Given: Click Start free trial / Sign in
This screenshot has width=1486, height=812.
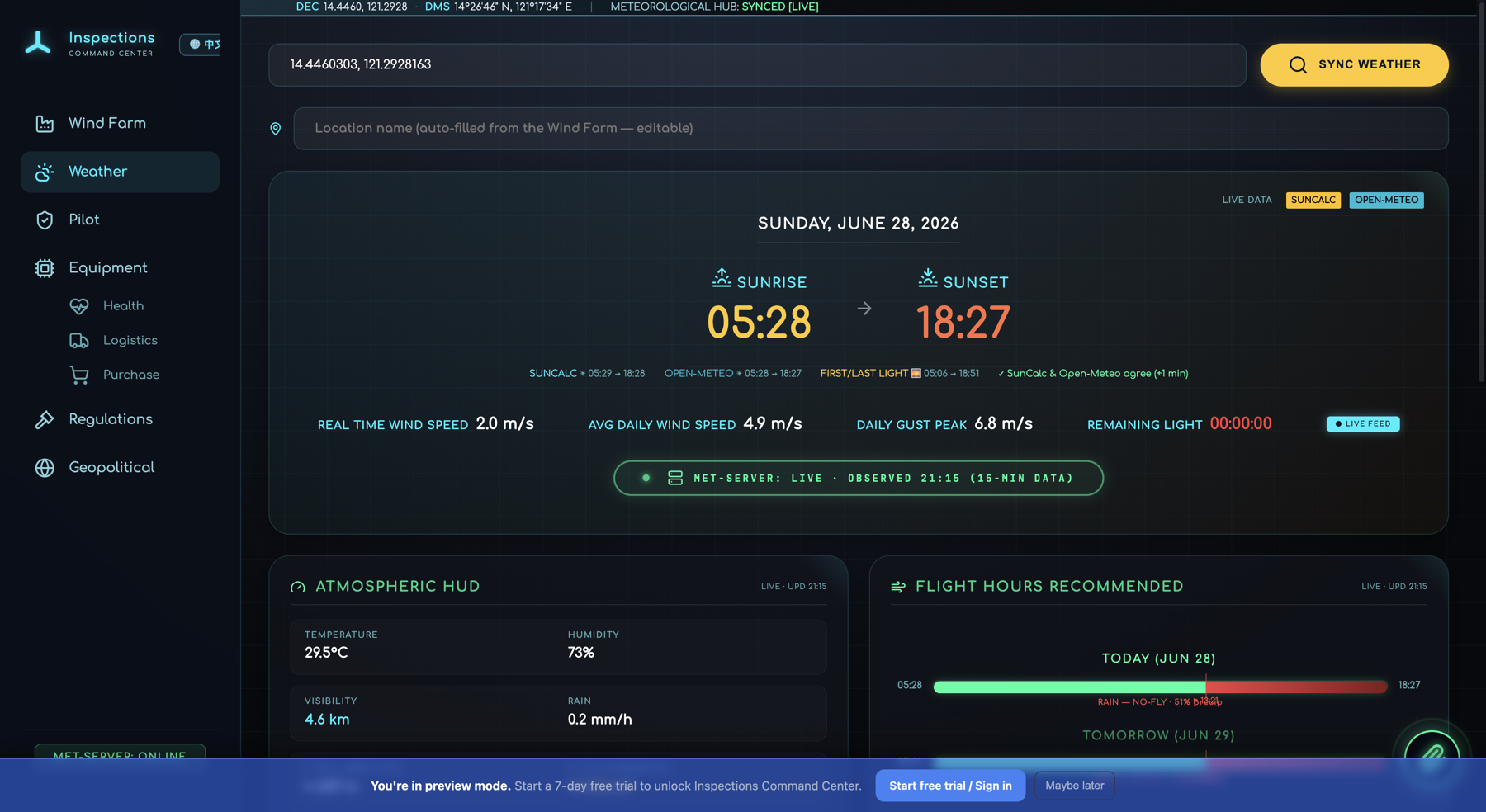Looking at the screenshot, I should [x=950, y=786].
